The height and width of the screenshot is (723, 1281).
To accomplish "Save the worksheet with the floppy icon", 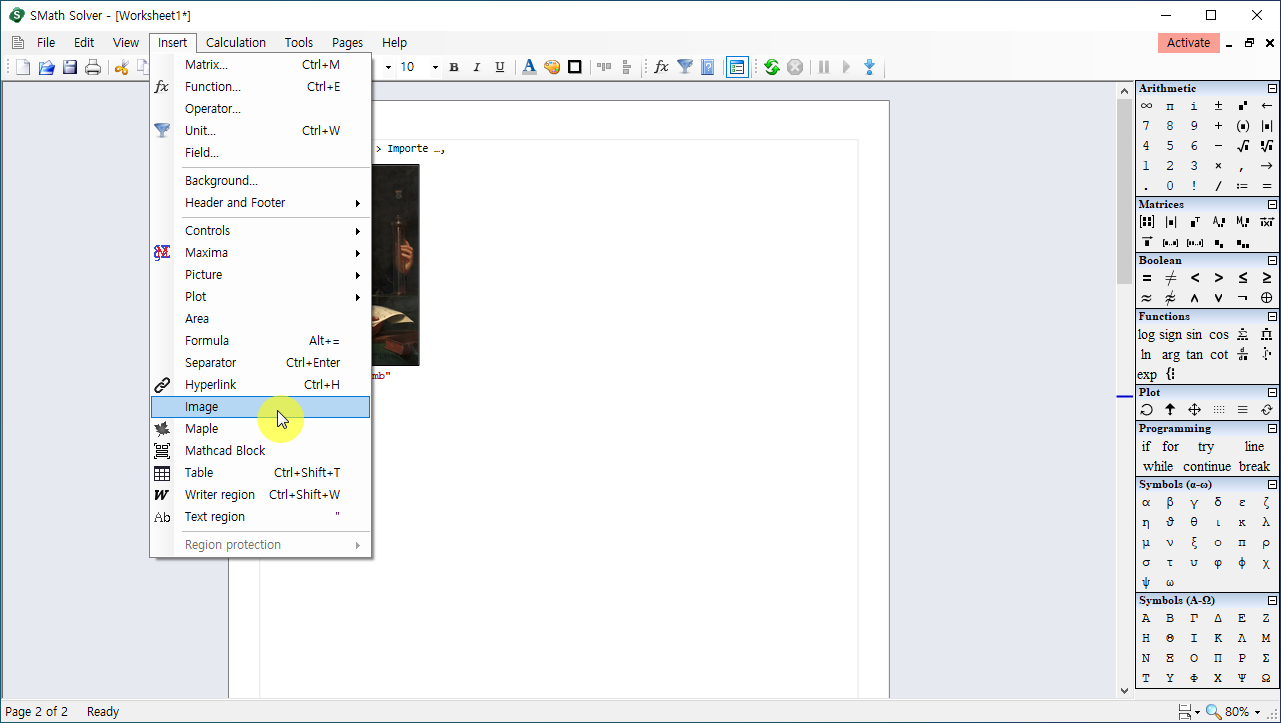I will click(x=70, y=67).
